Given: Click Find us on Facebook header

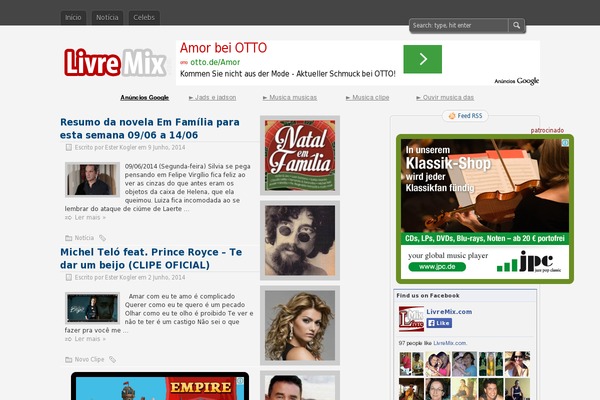Looking at the screenshot, I should [428, 296].
